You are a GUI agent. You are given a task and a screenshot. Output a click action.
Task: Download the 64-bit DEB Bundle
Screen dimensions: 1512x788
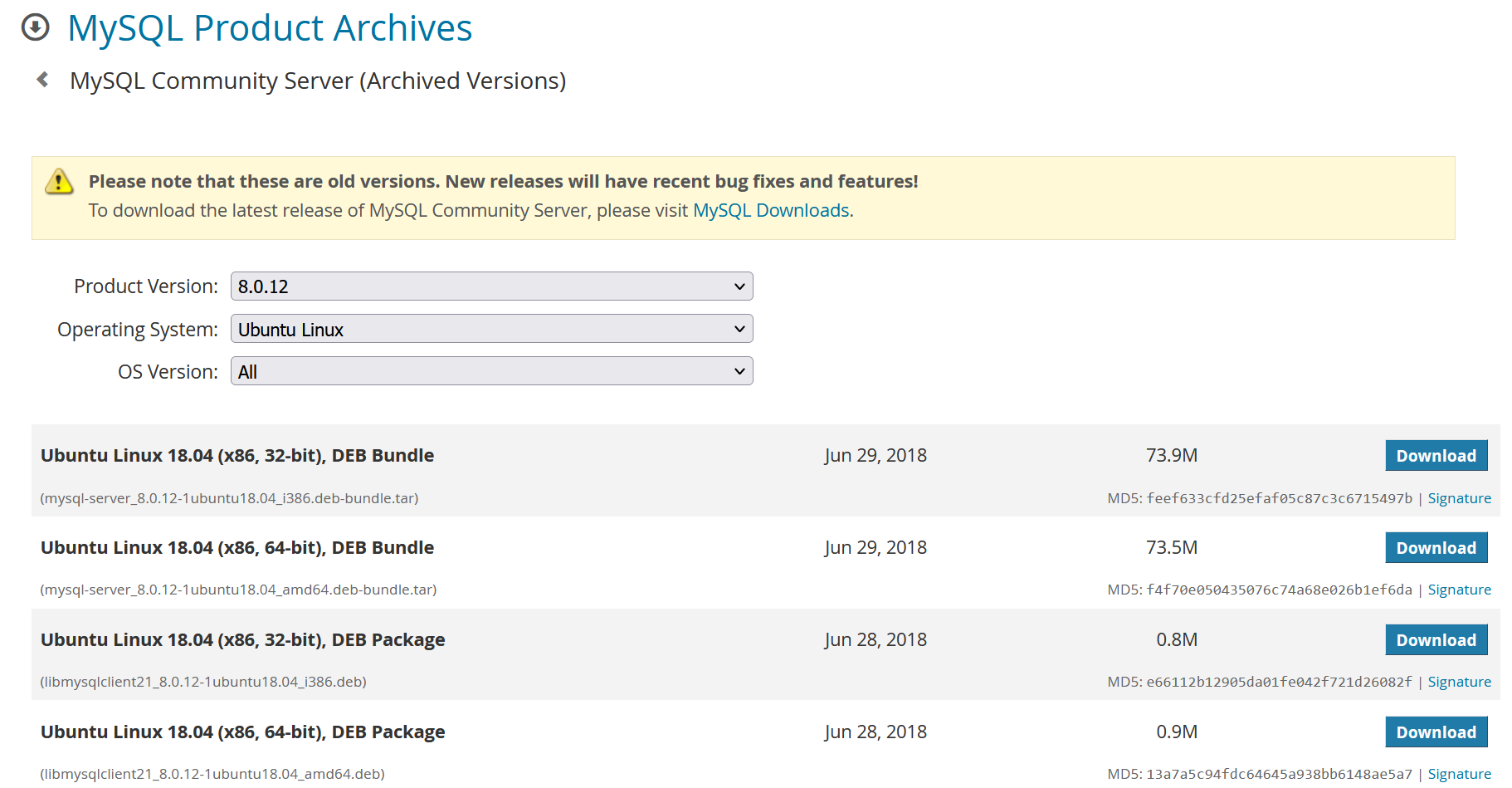1436,548
